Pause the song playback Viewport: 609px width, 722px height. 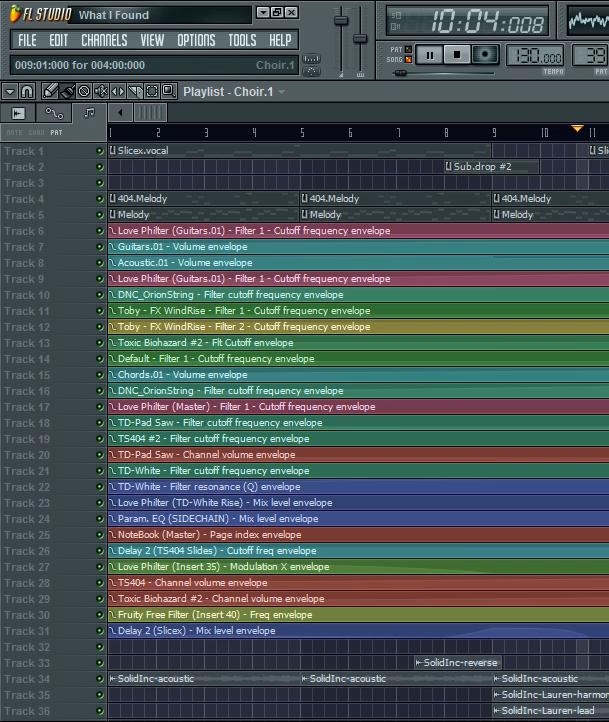[x=429, y=55]
